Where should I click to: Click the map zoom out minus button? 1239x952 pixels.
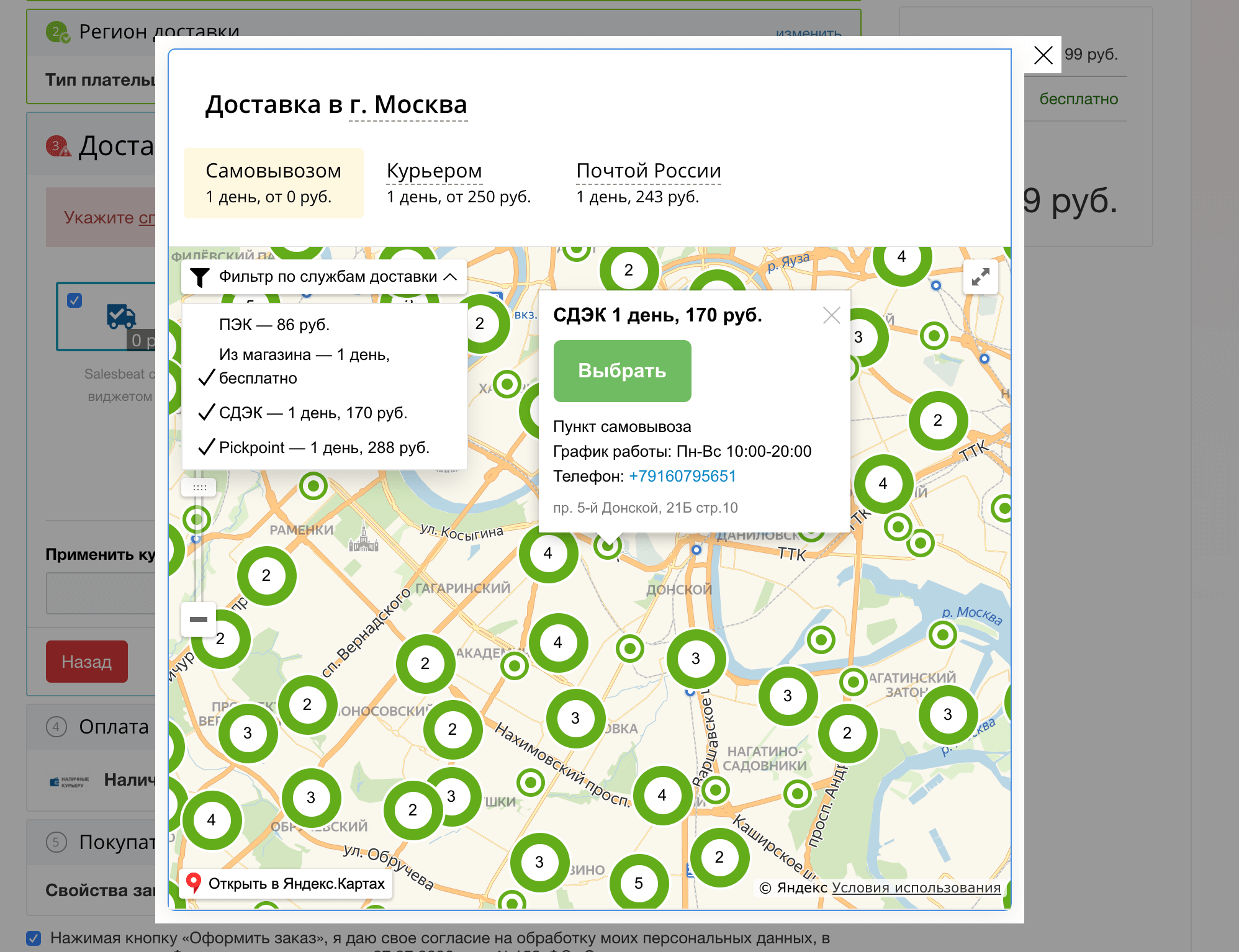[199, 619]
